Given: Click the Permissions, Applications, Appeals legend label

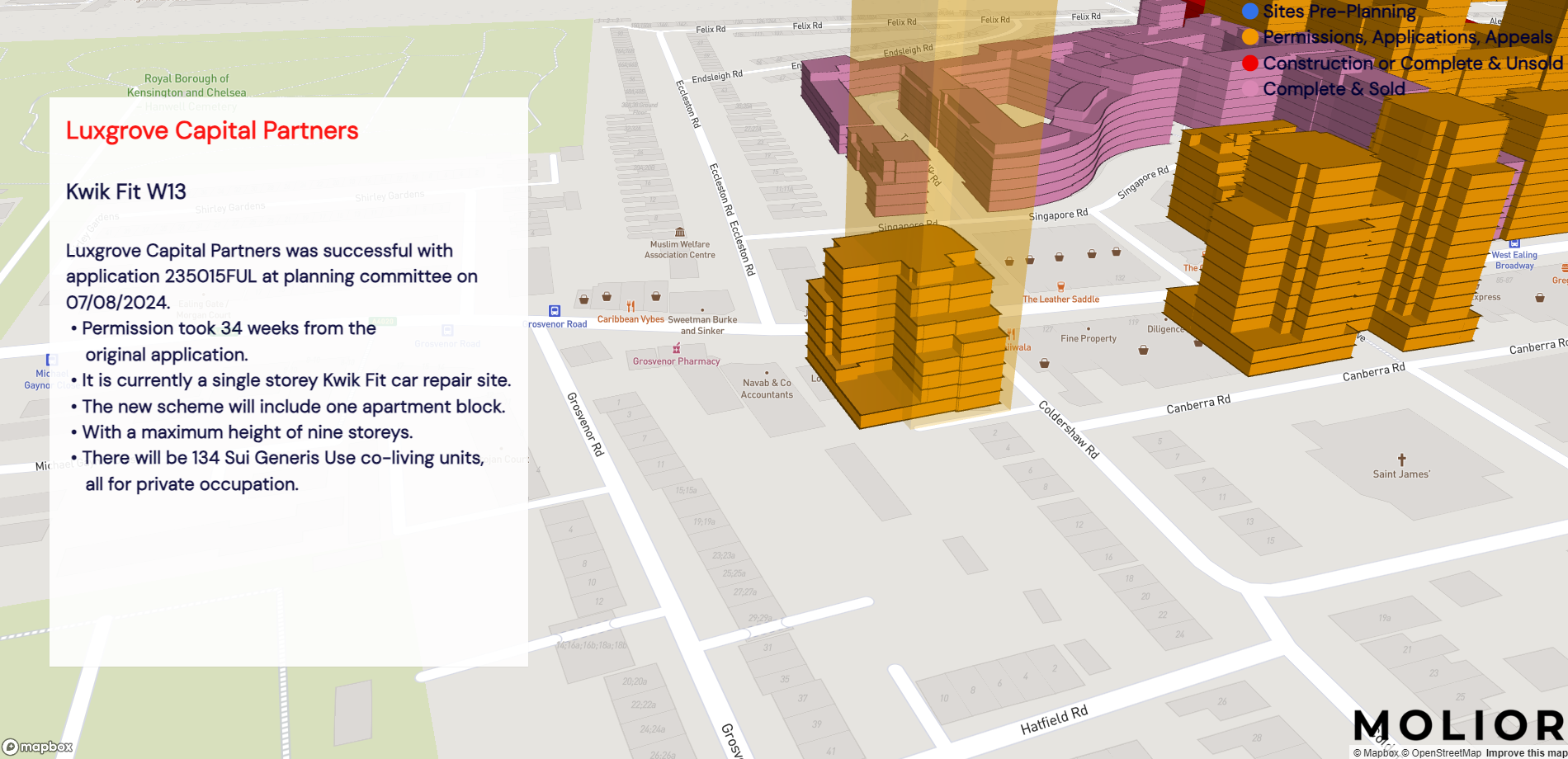Looking at the screenshot, I should pyautogui.click(x=1408, y=37).
